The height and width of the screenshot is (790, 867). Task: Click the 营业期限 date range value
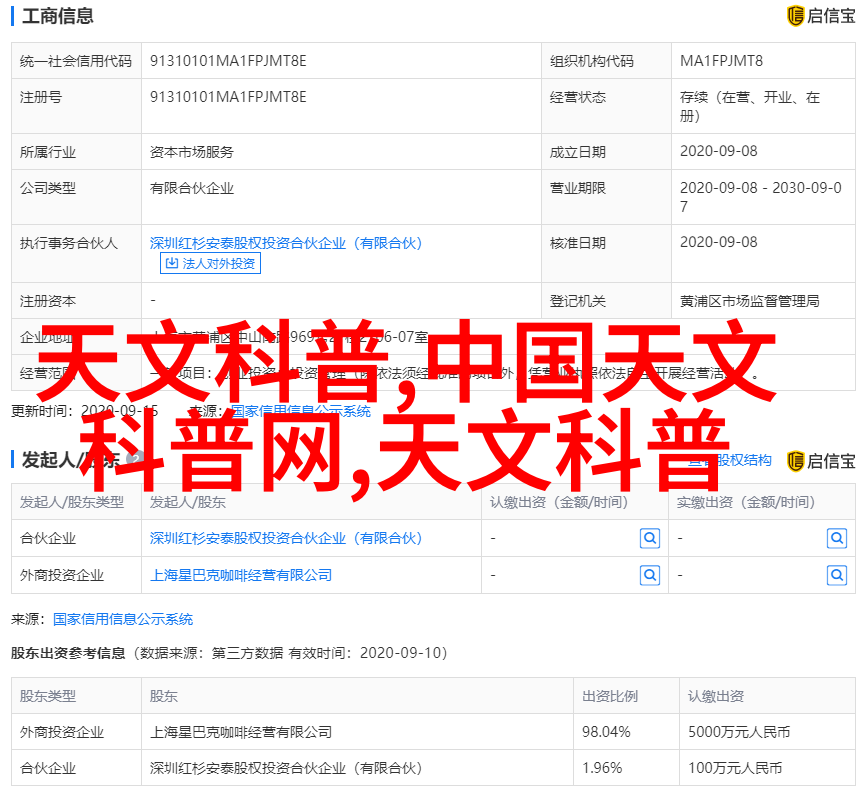coord(760,197)
